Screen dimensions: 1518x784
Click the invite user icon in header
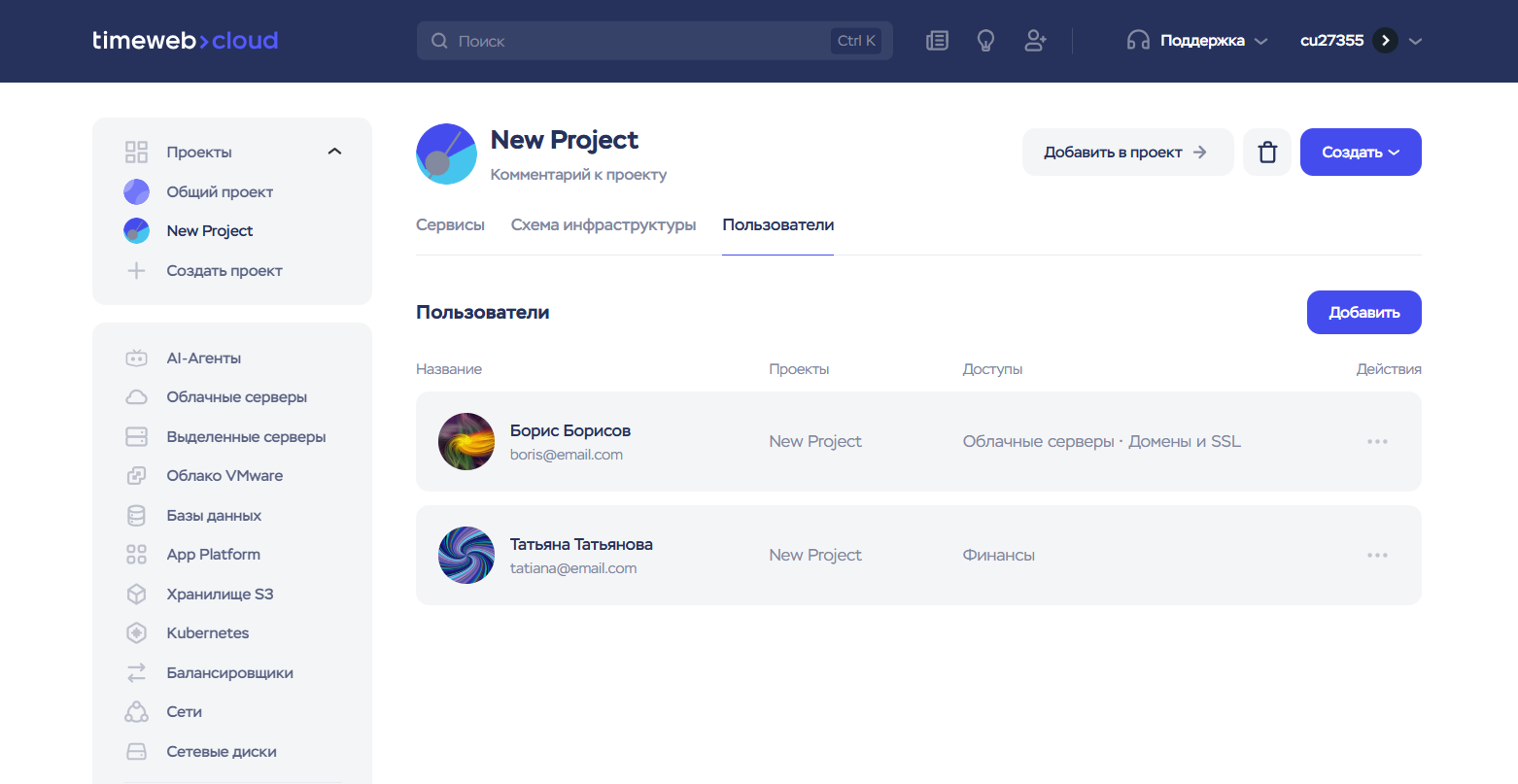tap(1035, 41)
